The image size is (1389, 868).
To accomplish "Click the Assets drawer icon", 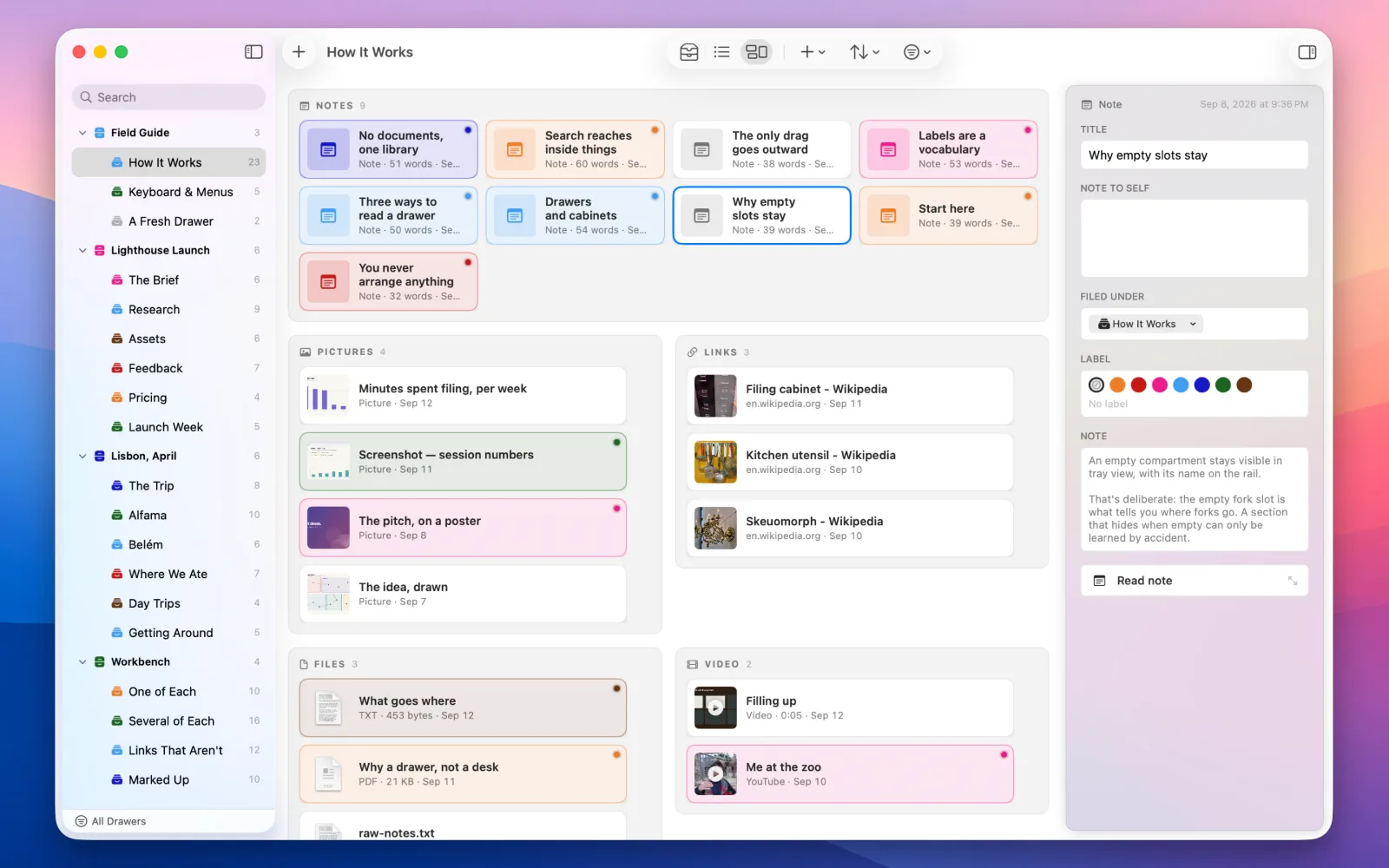I will point(117,339).
